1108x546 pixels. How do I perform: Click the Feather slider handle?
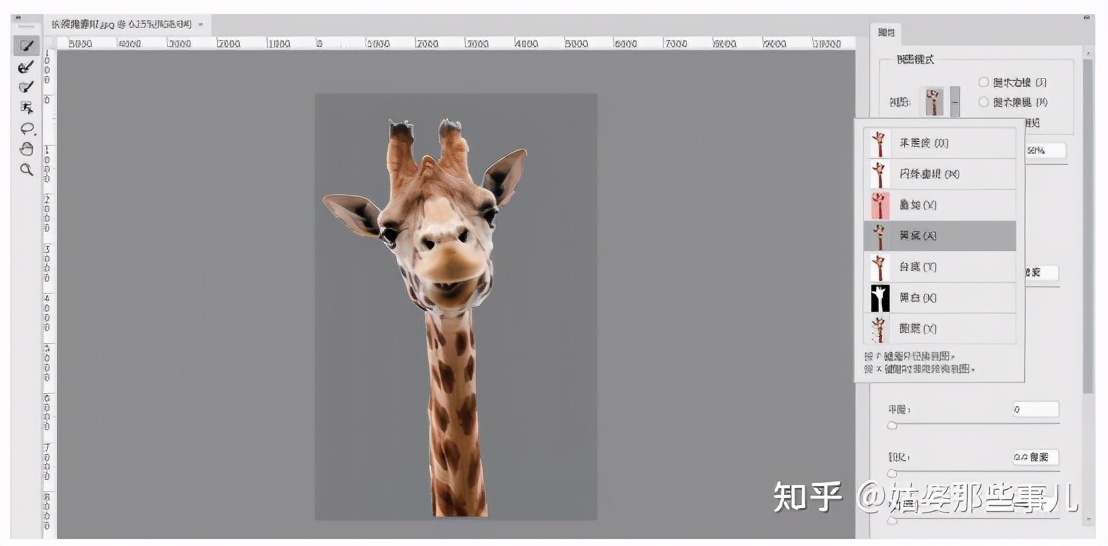click(892, 473)
